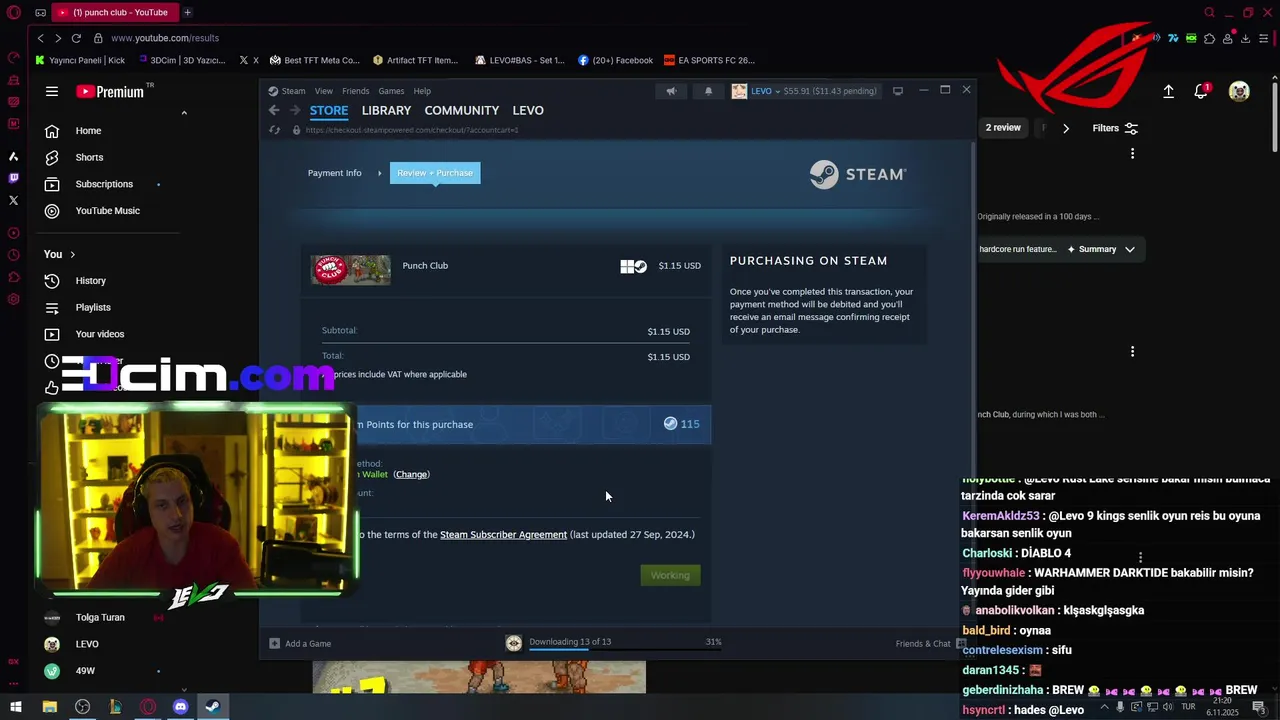Expand the You section chevron
1280x720 pixels.
pyautogui.click(x=72, y=254)
